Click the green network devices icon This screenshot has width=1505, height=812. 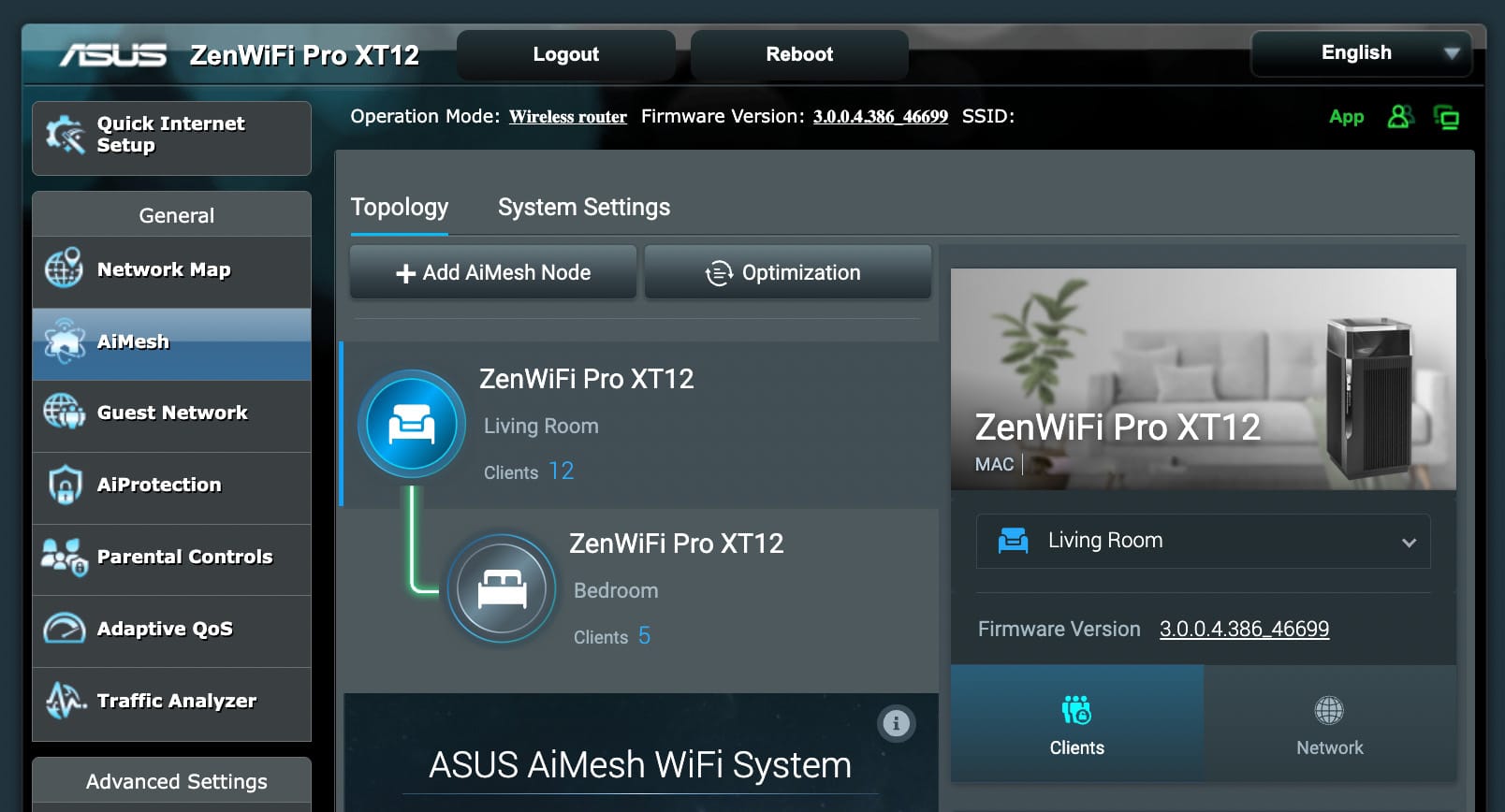[1446, 118]
